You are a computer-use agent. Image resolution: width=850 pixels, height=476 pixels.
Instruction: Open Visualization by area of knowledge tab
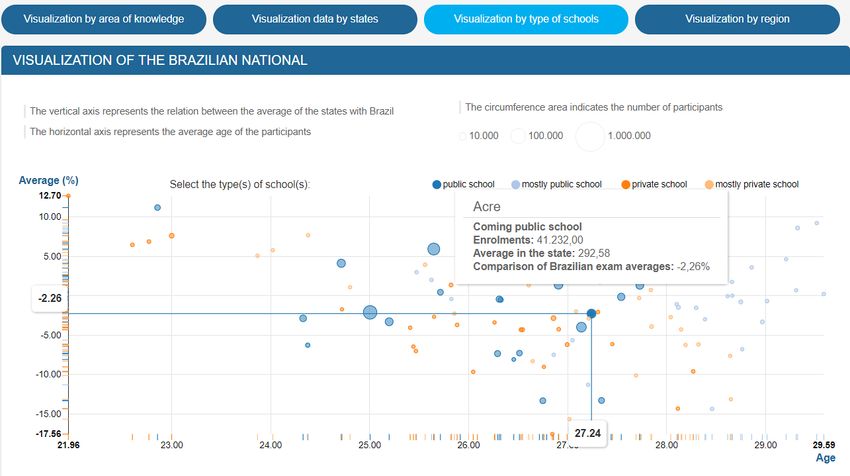point(104,19)
